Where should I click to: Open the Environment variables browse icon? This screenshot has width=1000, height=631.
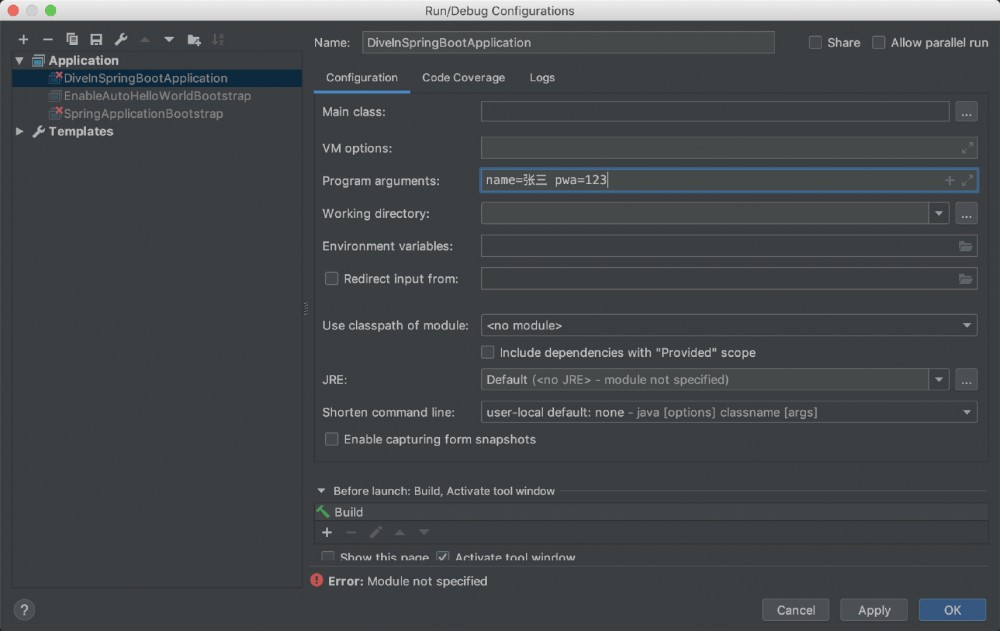pos(965,246)
